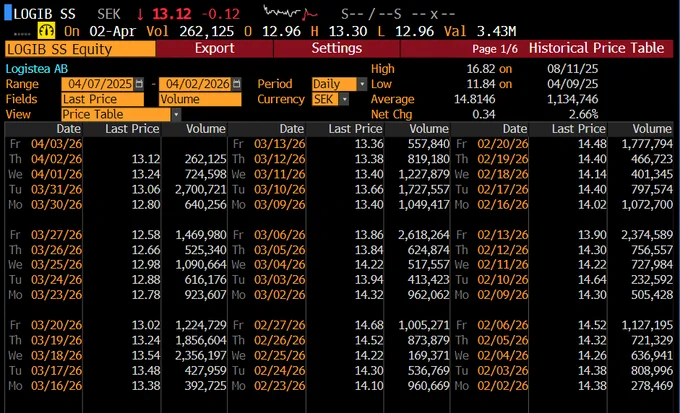Click the Val 3.43M figure
This screenshot has height=413, width=680.
497,31
